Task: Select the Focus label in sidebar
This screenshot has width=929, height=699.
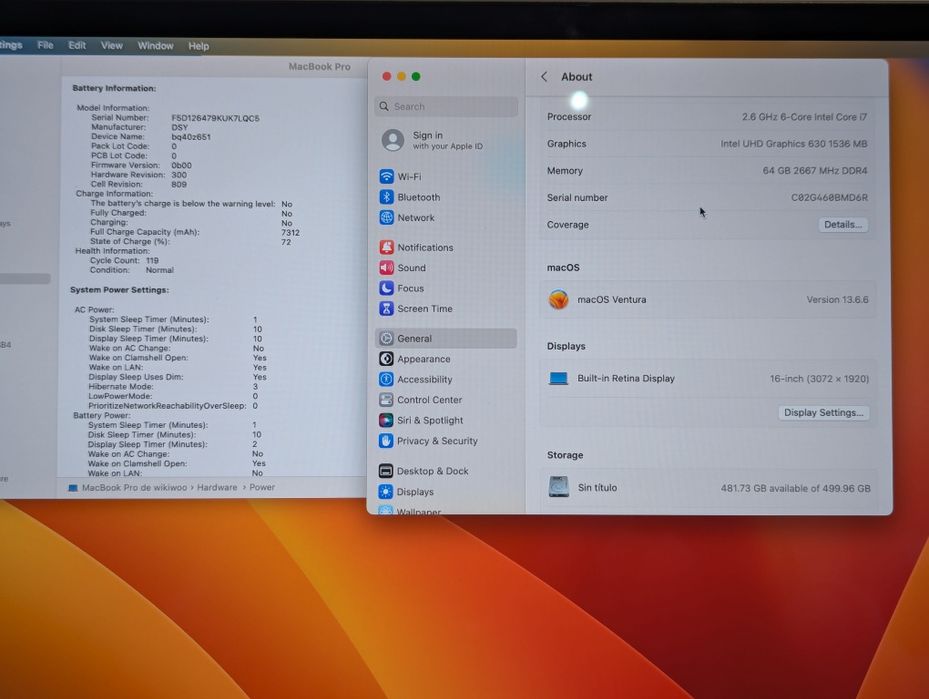Action: [411, 288]
